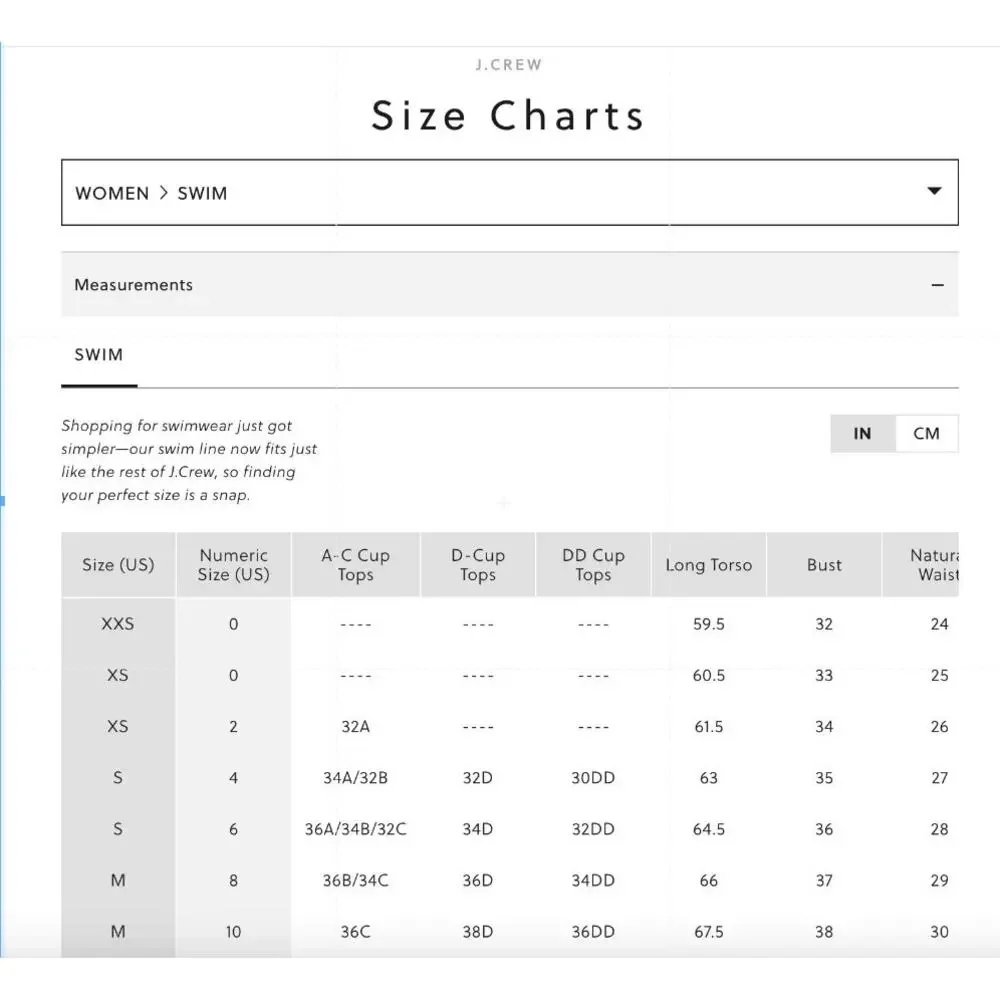Select the A-C Cup Tops header

(x=355, y=565)
